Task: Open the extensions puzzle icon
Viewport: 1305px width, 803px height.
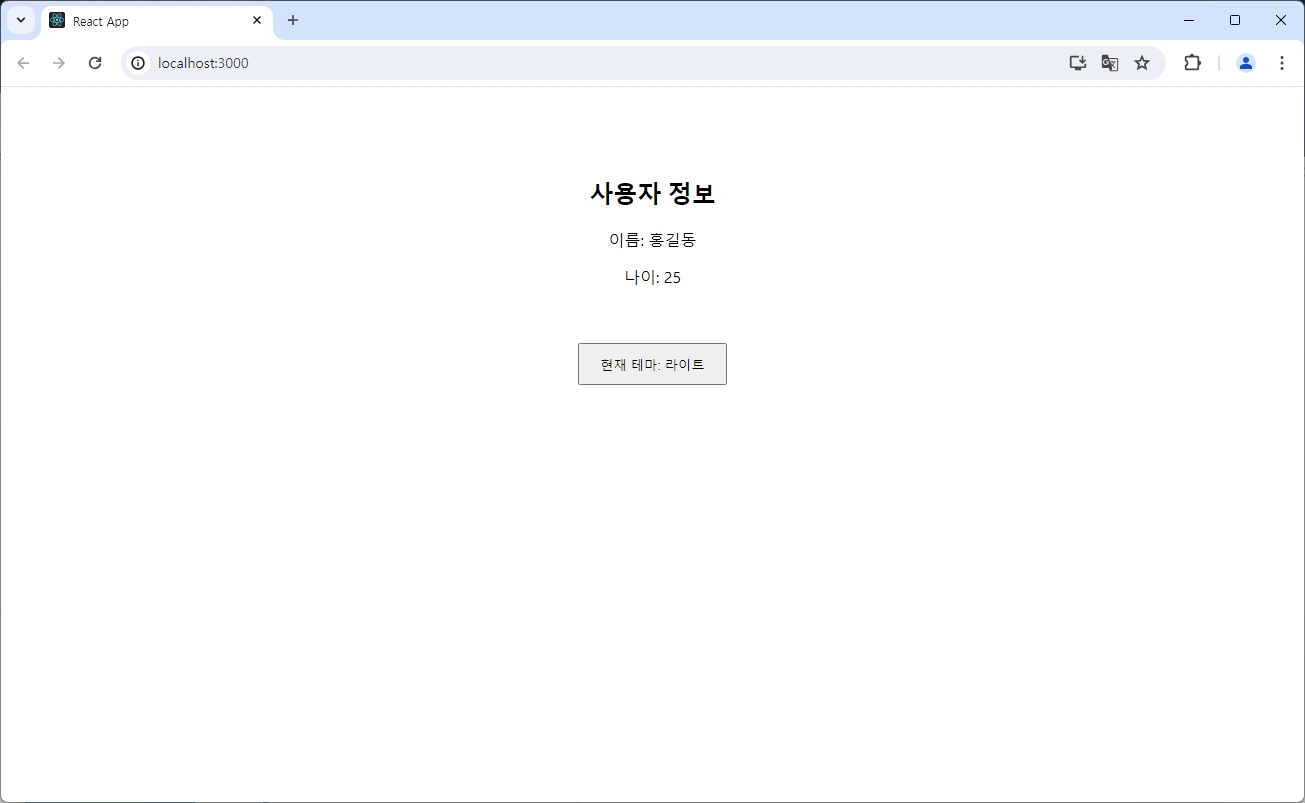Action: (1192, 63)
